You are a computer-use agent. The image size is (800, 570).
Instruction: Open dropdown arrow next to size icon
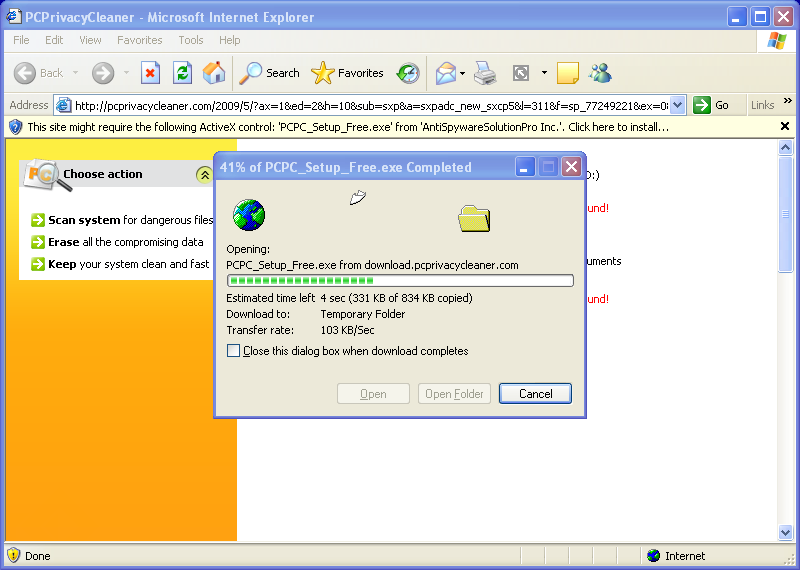tap(544, 73)
